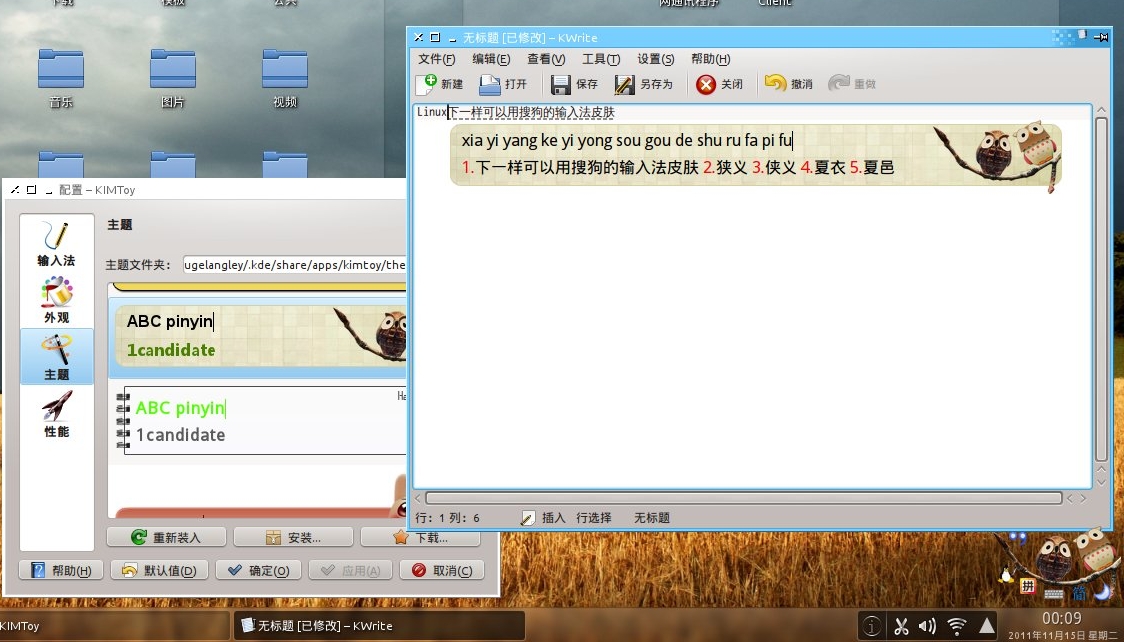Open the 设置(S) menu

(x=656, y=59)
